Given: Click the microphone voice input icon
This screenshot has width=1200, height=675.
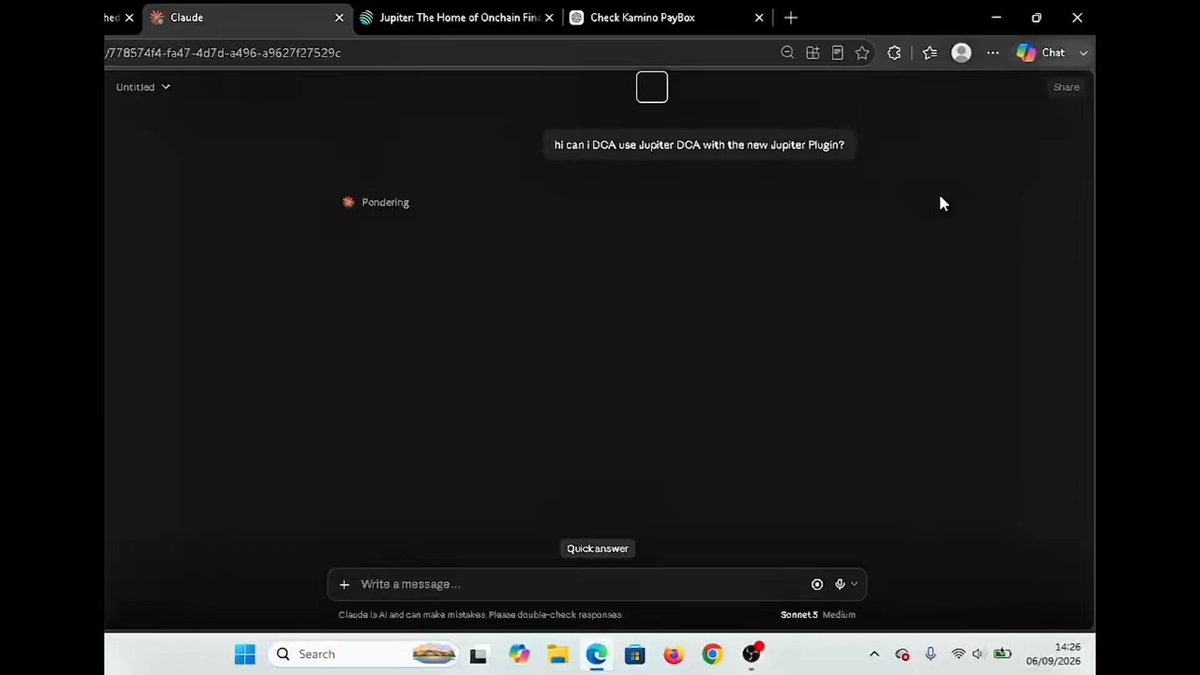Looking at the screenshot, I should point(840,584).
